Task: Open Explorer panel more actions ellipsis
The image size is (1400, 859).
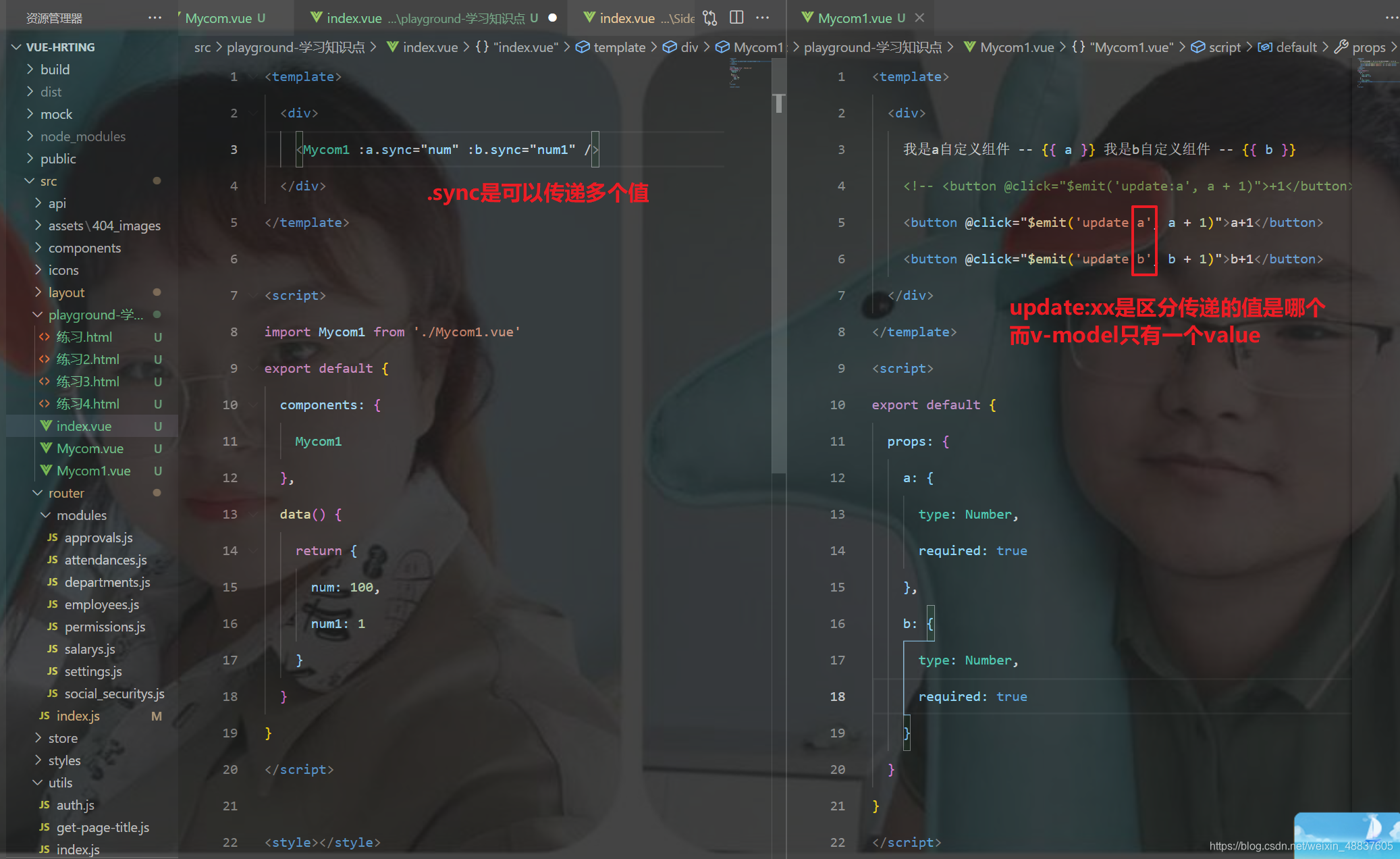Action: pos(155,18)
